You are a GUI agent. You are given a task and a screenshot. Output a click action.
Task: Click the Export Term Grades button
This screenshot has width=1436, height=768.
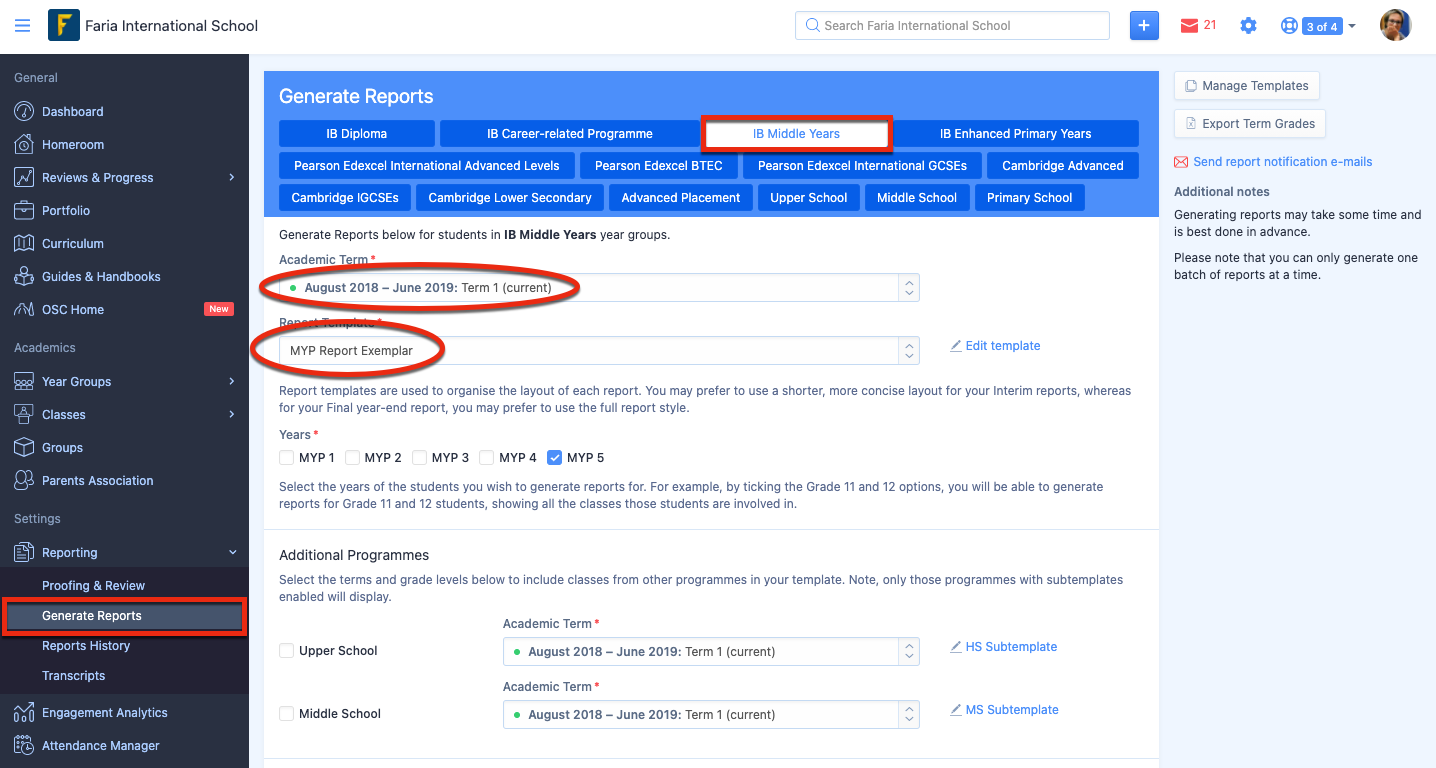[1250, 124]
